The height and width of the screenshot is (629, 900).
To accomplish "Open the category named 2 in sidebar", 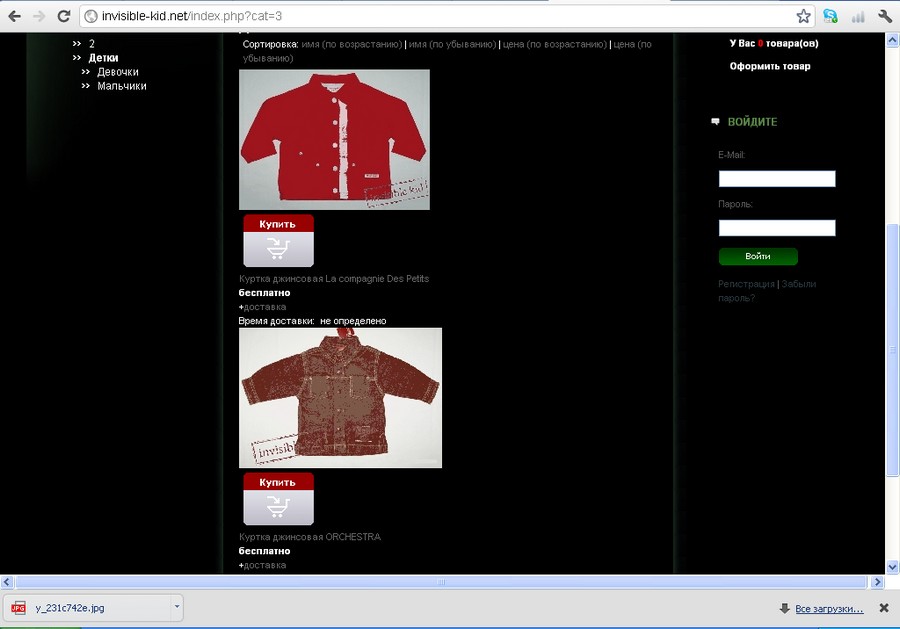I will pos(92,44).
